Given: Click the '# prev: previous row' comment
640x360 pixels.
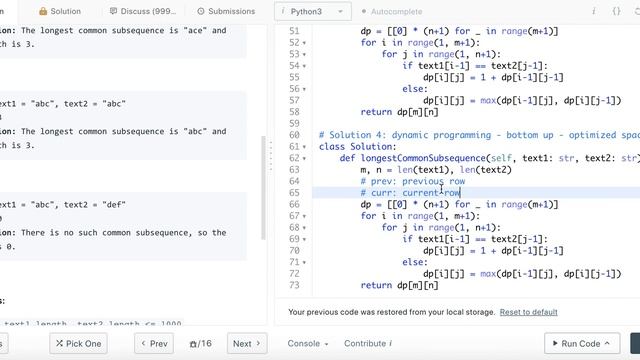Looking at the screenshot, I should point(413,181).
